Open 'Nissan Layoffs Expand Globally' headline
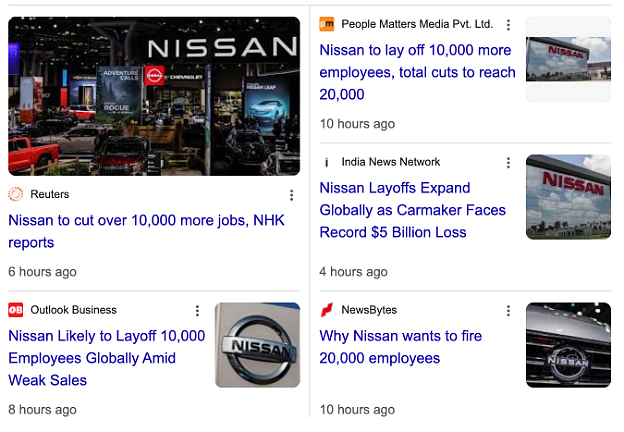Image resolution: width=624 pixels, height=432 pixels. (413, 210)
